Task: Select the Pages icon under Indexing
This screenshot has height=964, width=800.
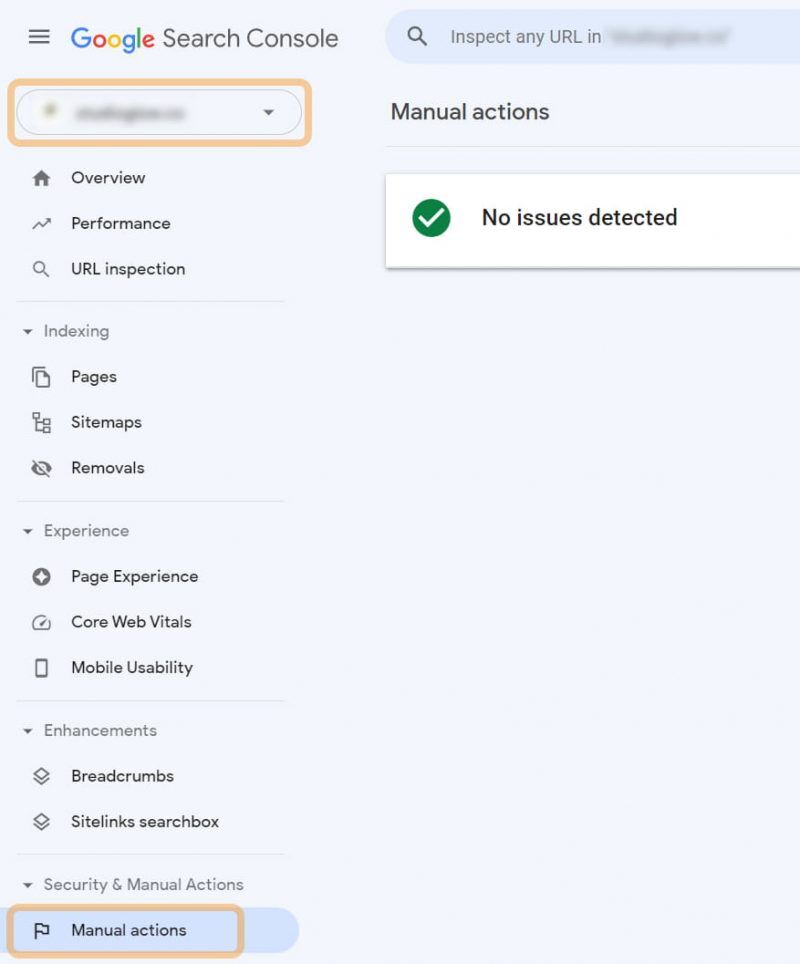Action: click(x=41, y=376)
